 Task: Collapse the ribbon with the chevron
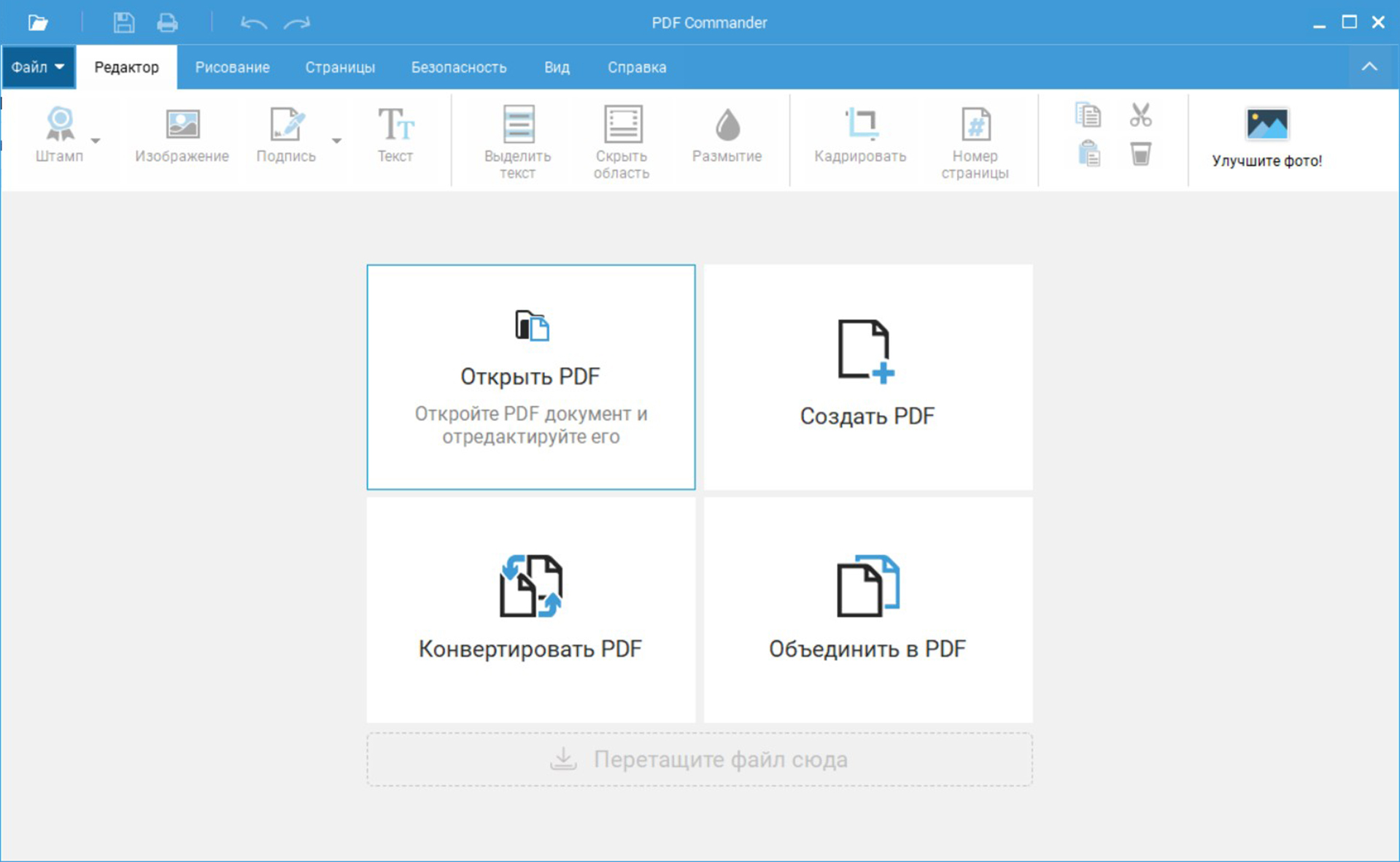pos(1369,67)
